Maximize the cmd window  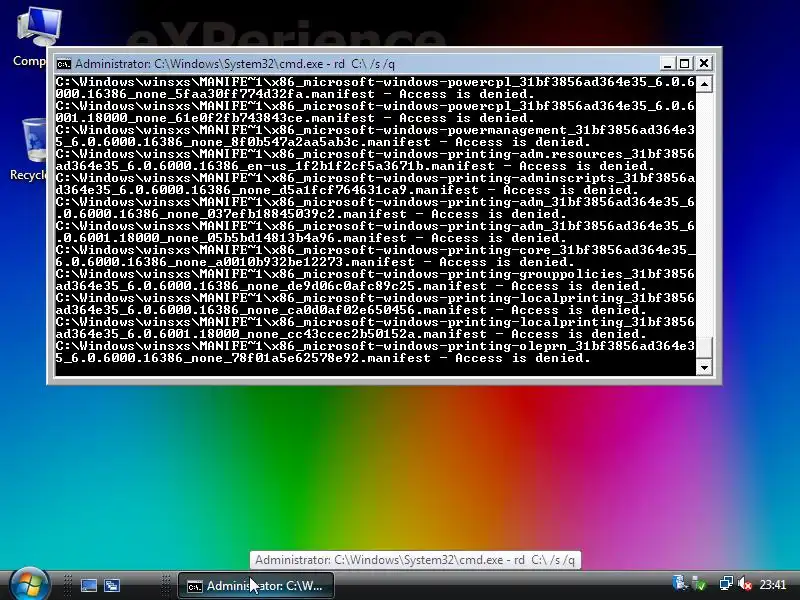[x=685, y=64]
